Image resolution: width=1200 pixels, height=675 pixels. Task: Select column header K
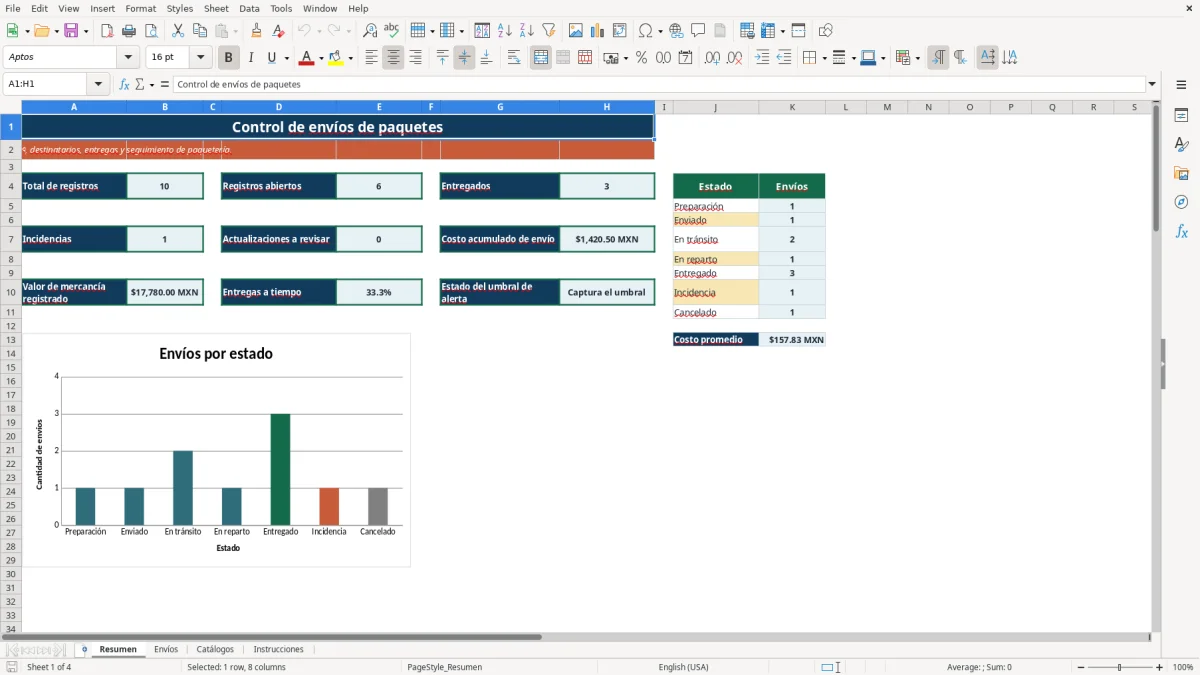coord(792,107)
